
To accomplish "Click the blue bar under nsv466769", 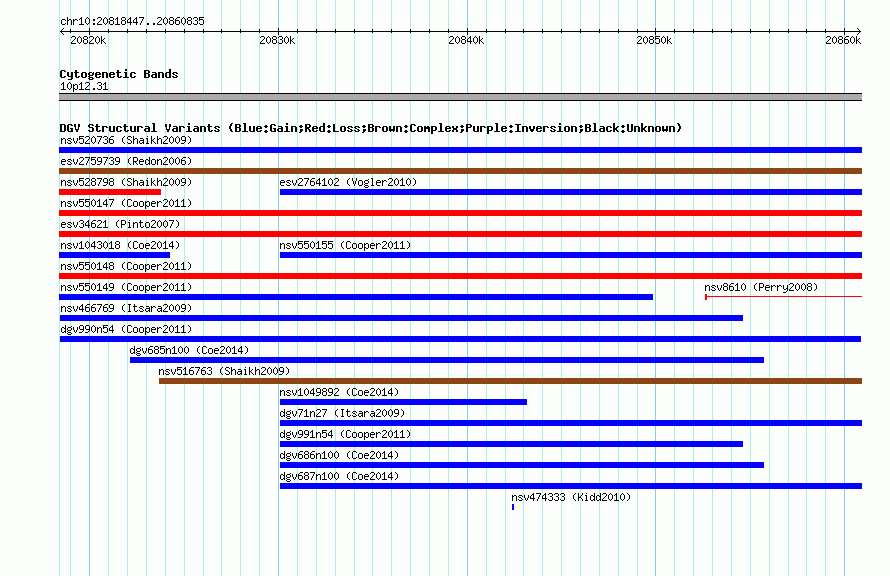I will [401, 318].
